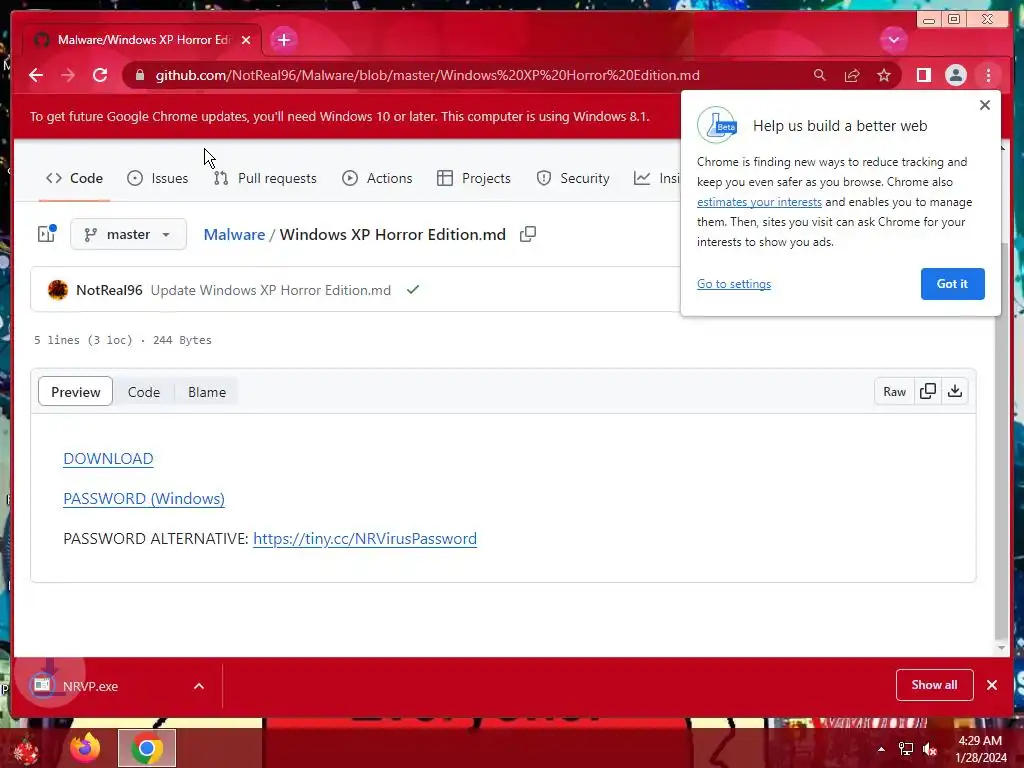Screen dimensions: 1024x768
Task: Open the Raw file view
Action: coord(894,391)
